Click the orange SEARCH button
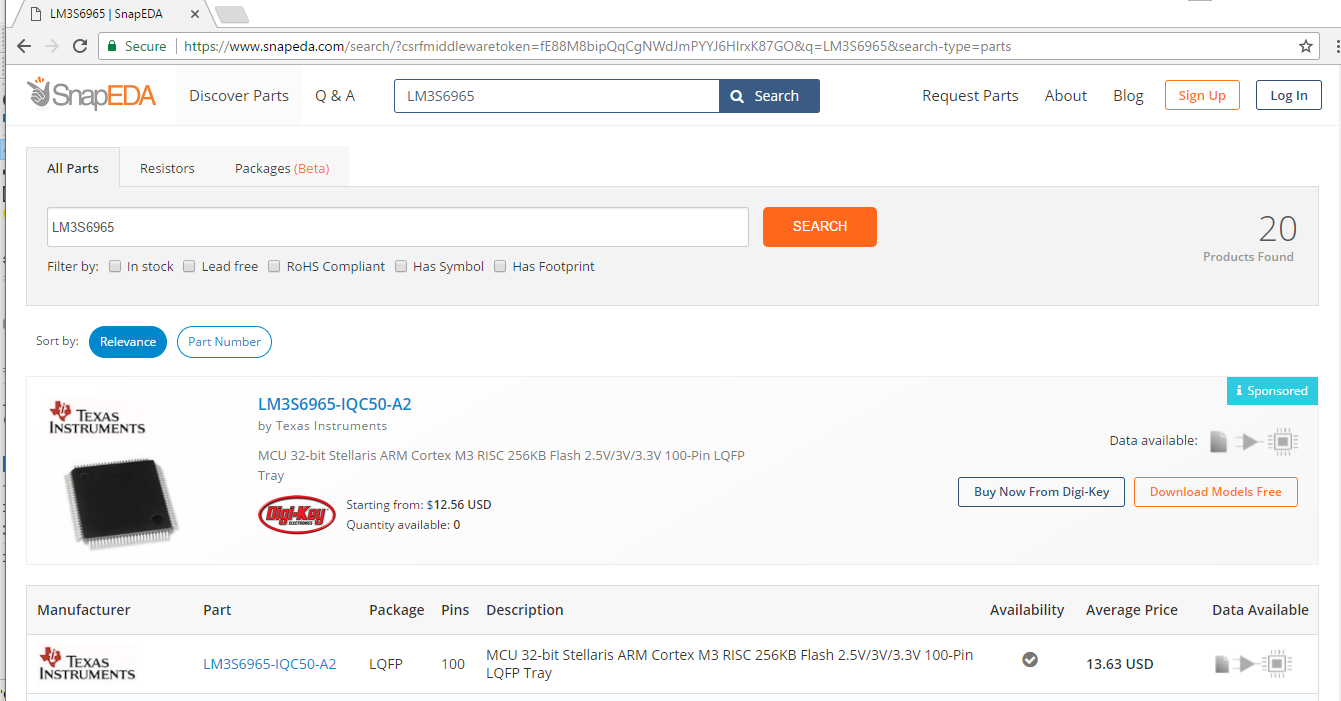The height and width of the screenshot is (701, 1341). (x=820, y=227)
